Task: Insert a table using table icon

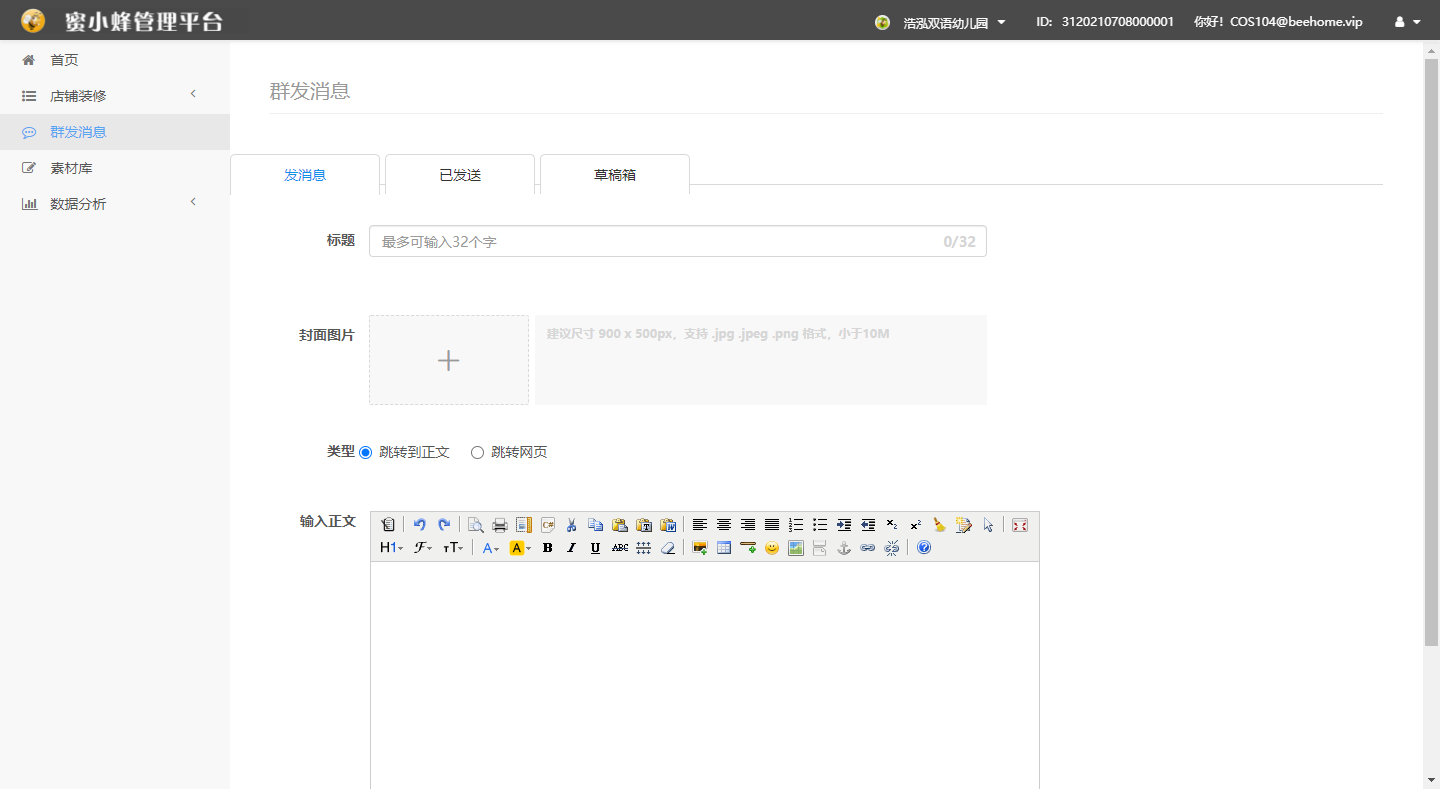Action: coord(724,548)
